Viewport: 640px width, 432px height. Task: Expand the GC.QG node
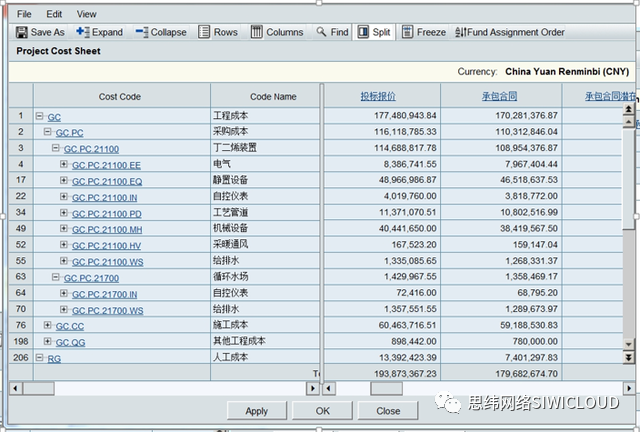(x=47, y=341)
